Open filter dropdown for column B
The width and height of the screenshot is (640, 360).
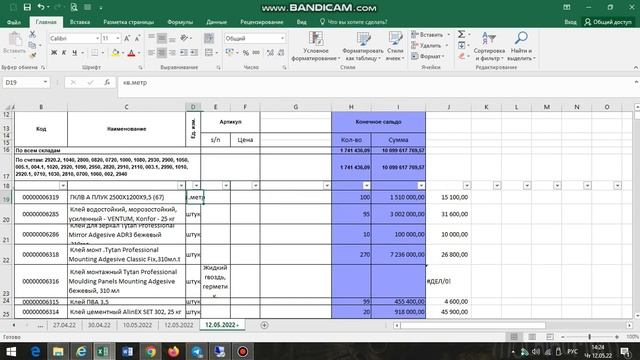coord(63,186)
